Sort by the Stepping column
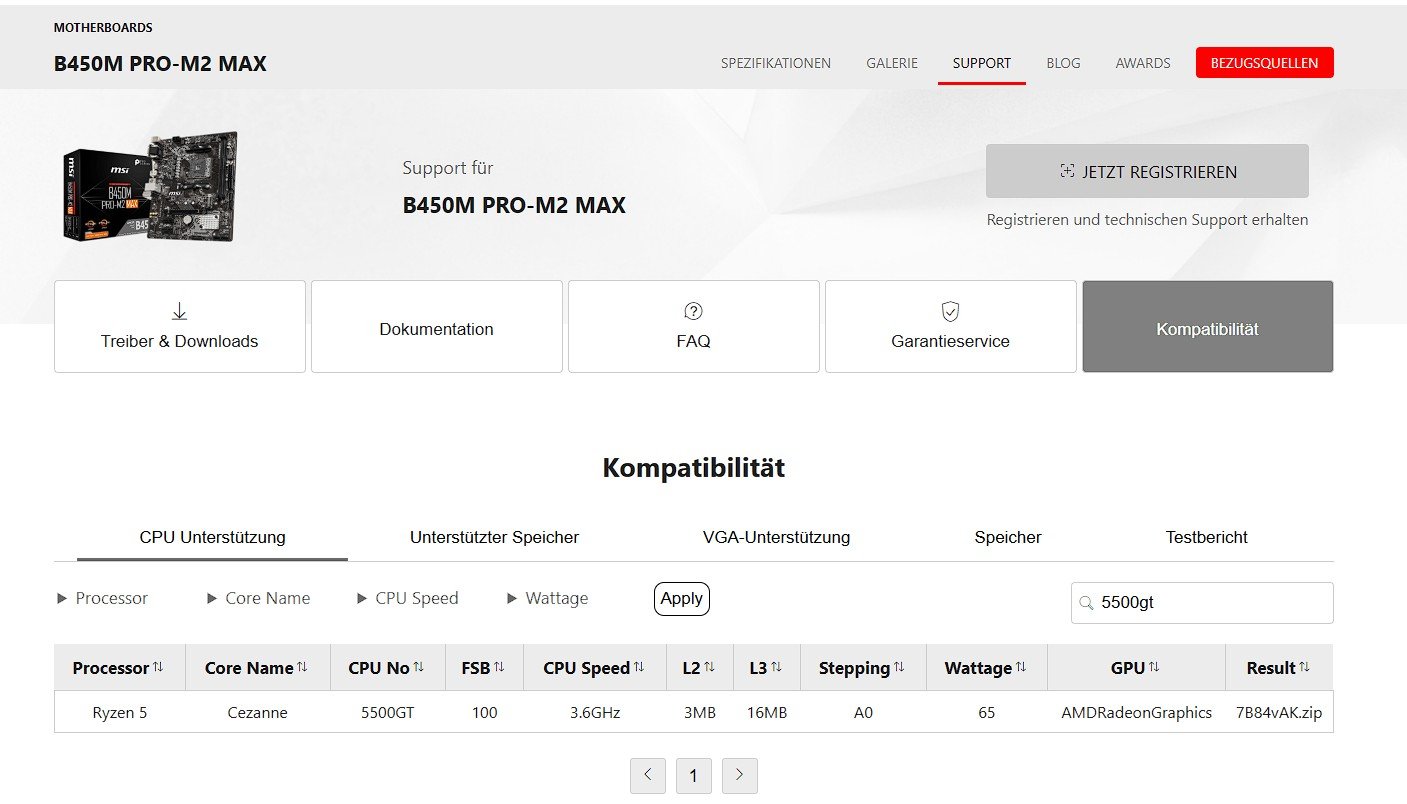The image size is (1407, 804). click(863, 667)
